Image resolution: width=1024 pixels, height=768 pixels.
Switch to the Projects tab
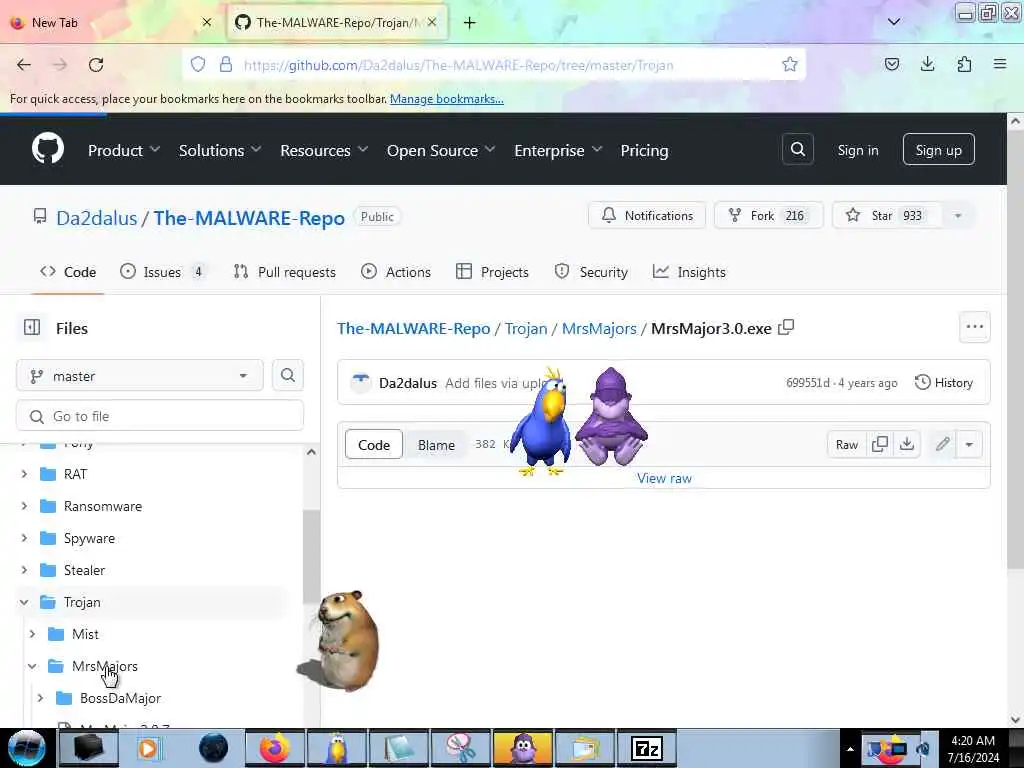click(x=492, y=272)
